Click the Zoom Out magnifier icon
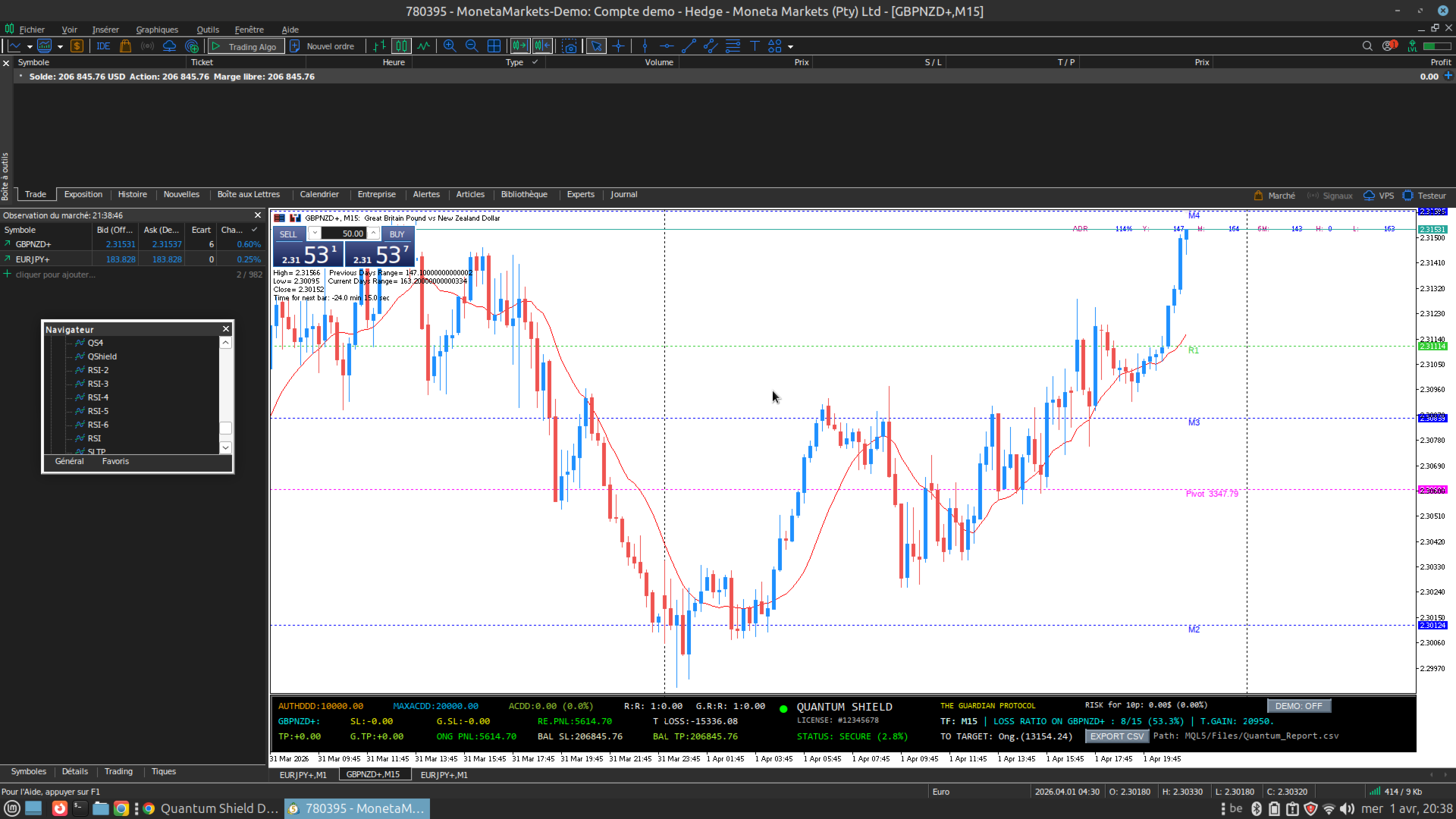The width and height of the screenshot is (1456, 819). click(x=472, y=46)
